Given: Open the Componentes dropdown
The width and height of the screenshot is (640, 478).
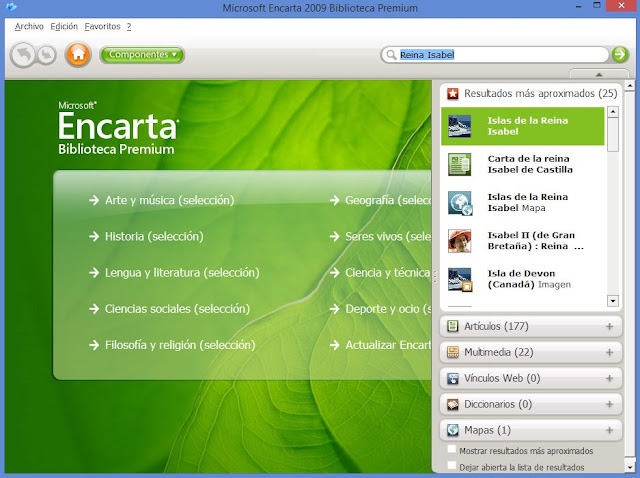Looking at the screenshot, I should coord(142,55).
